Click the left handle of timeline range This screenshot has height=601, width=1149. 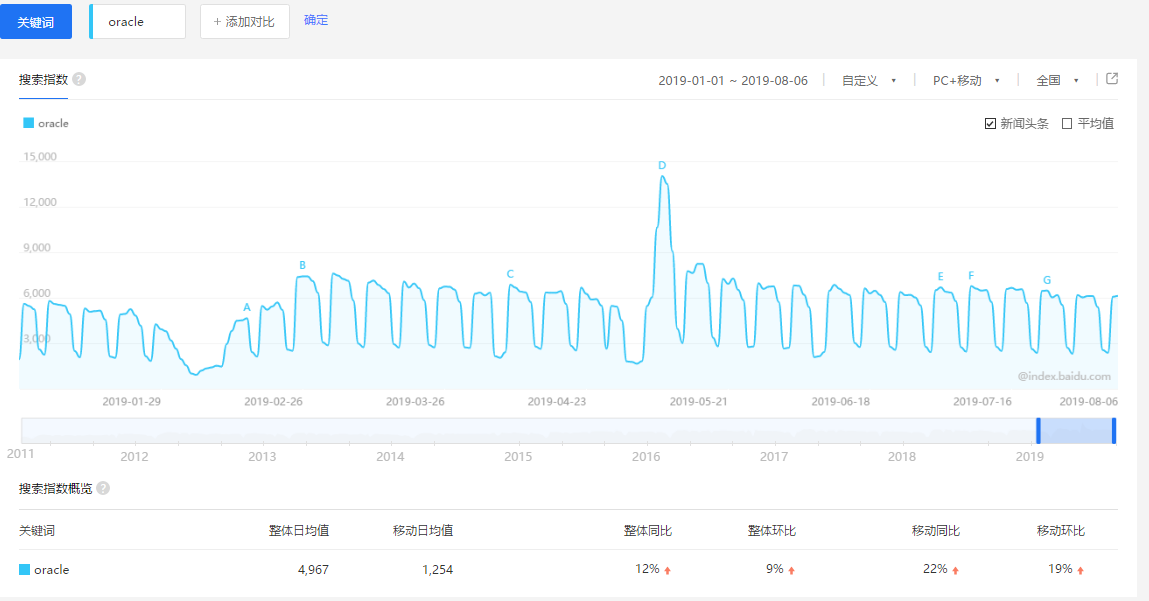1038,430
